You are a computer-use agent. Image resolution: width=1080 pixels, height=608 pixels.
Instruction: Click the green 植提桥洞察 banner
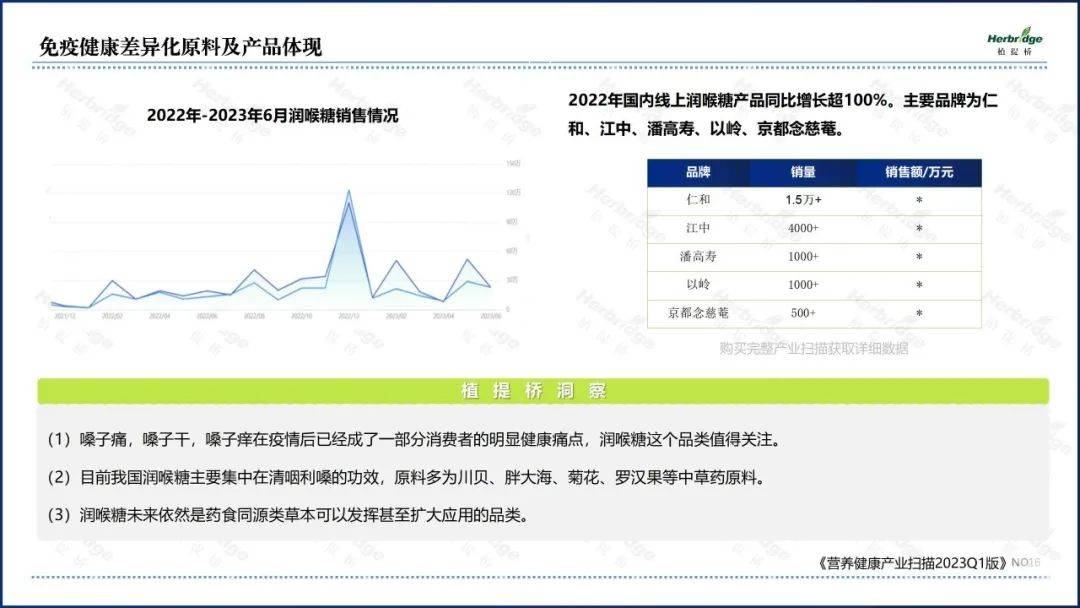[x=543, y=391]
